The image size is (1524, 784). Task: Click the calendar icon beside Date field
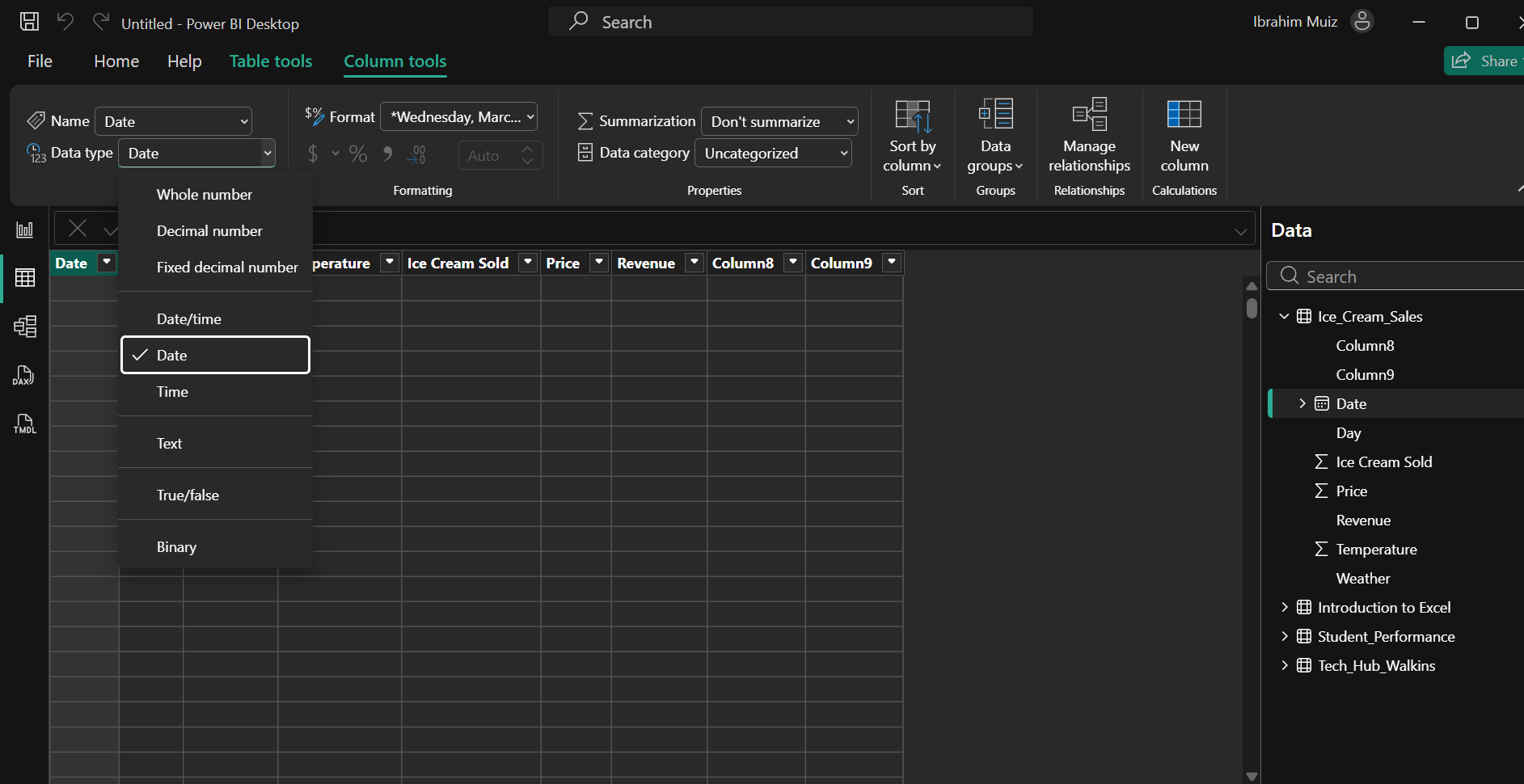coord(1322,403)
